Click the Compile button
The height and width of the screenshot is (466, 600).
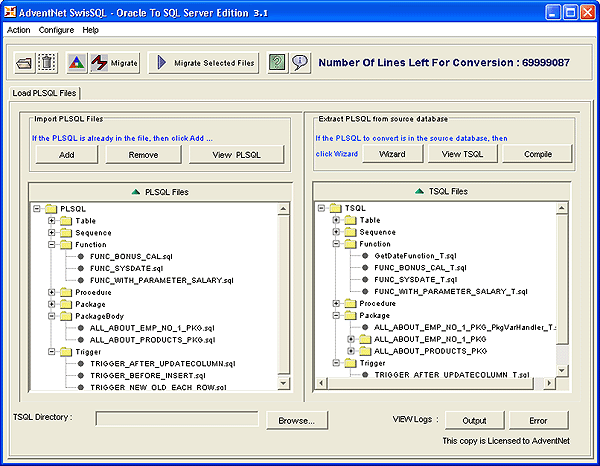click(x=538, y=154)
